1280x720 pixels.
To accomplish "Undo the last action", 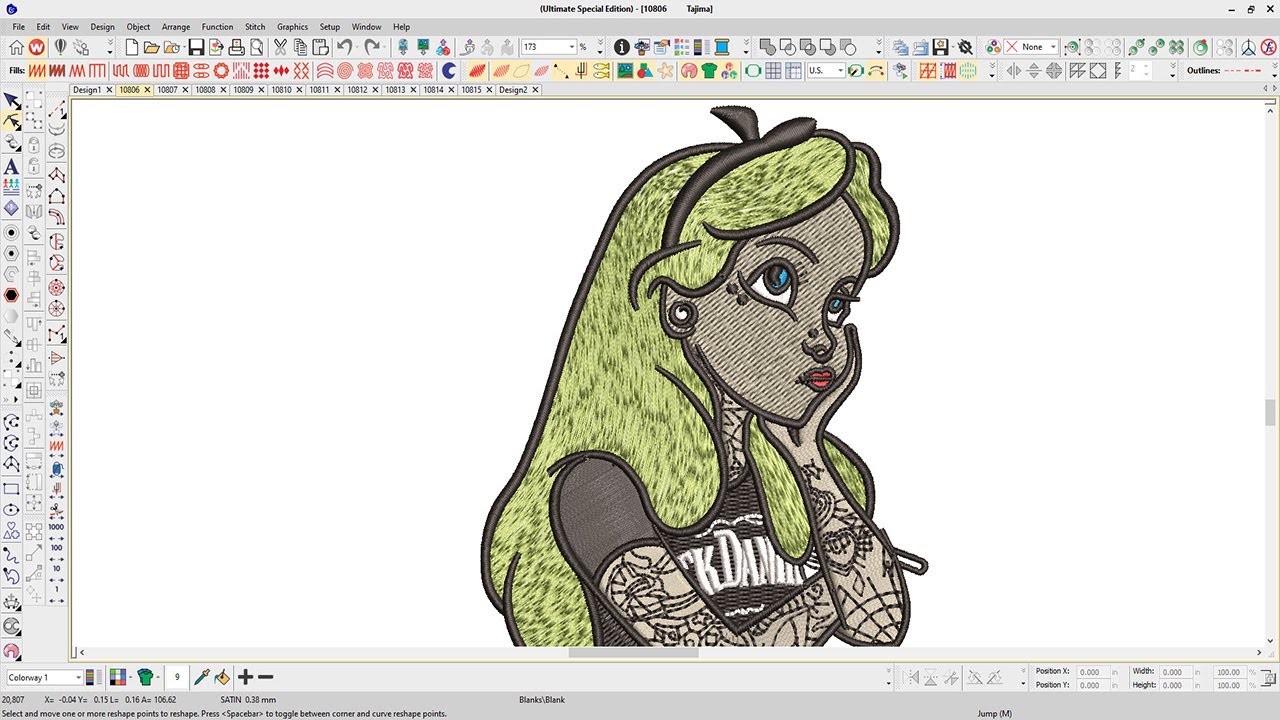I will (x=344, y=47).
